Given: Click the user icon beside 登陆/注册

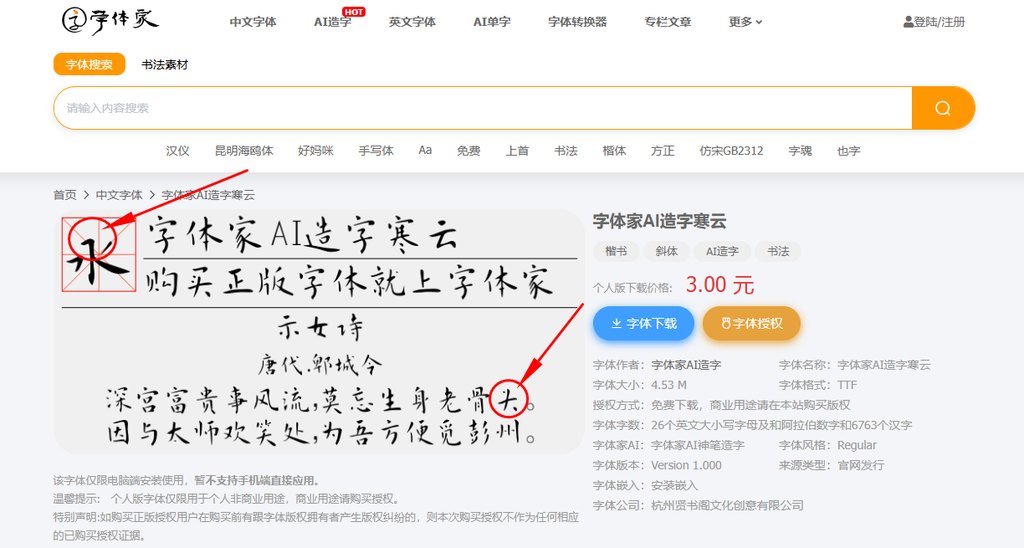Looking at the screenshot, I should point(908,22).
